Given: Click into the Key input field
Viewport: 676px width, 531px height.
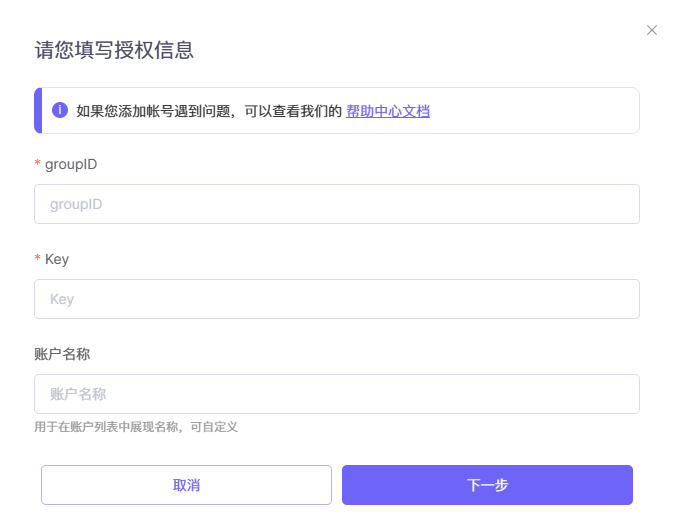Looking at the screenshot, I should click(x=337, y=299).
